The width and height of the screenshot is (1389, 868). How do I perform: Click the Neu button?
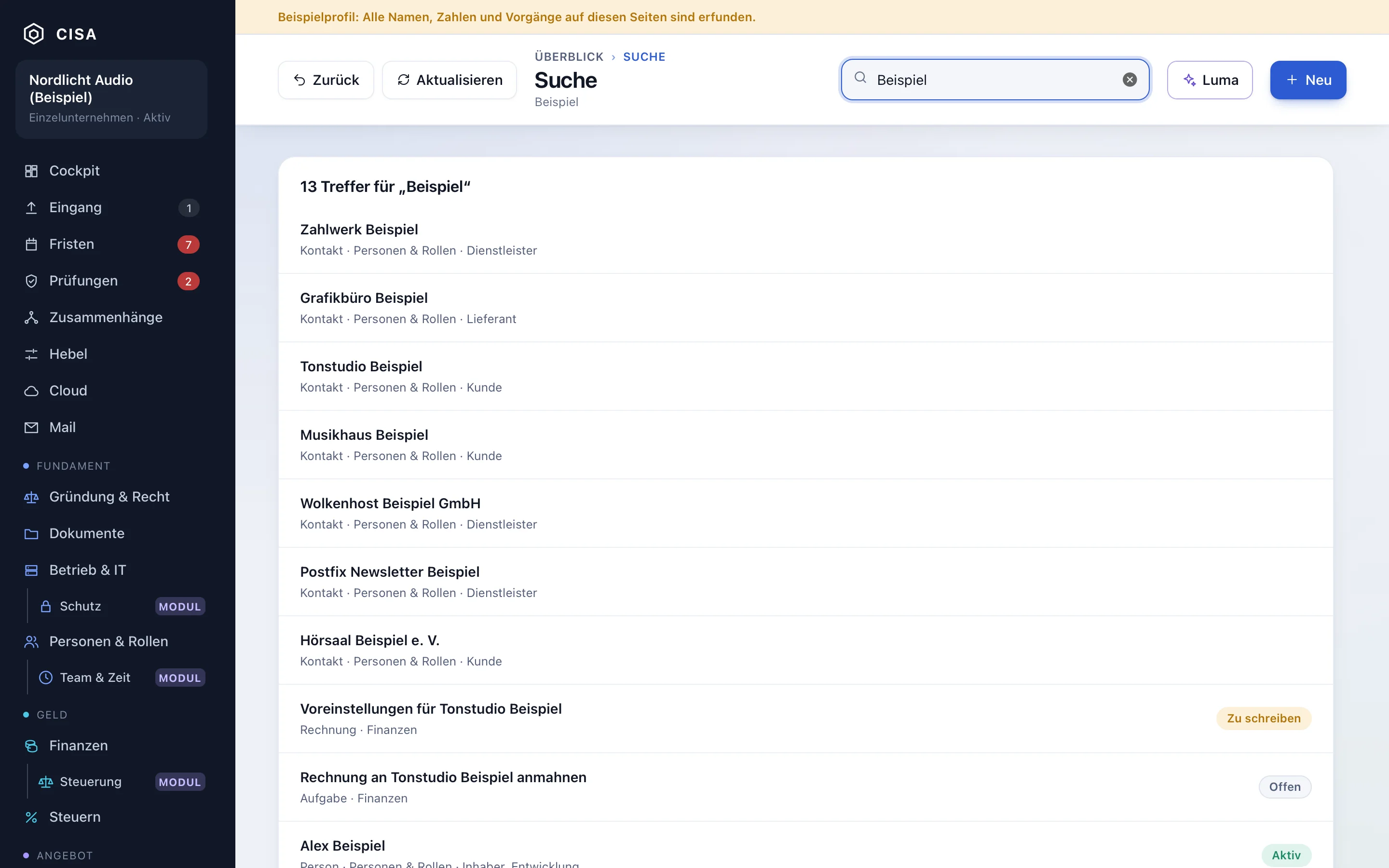(1308, 80)
